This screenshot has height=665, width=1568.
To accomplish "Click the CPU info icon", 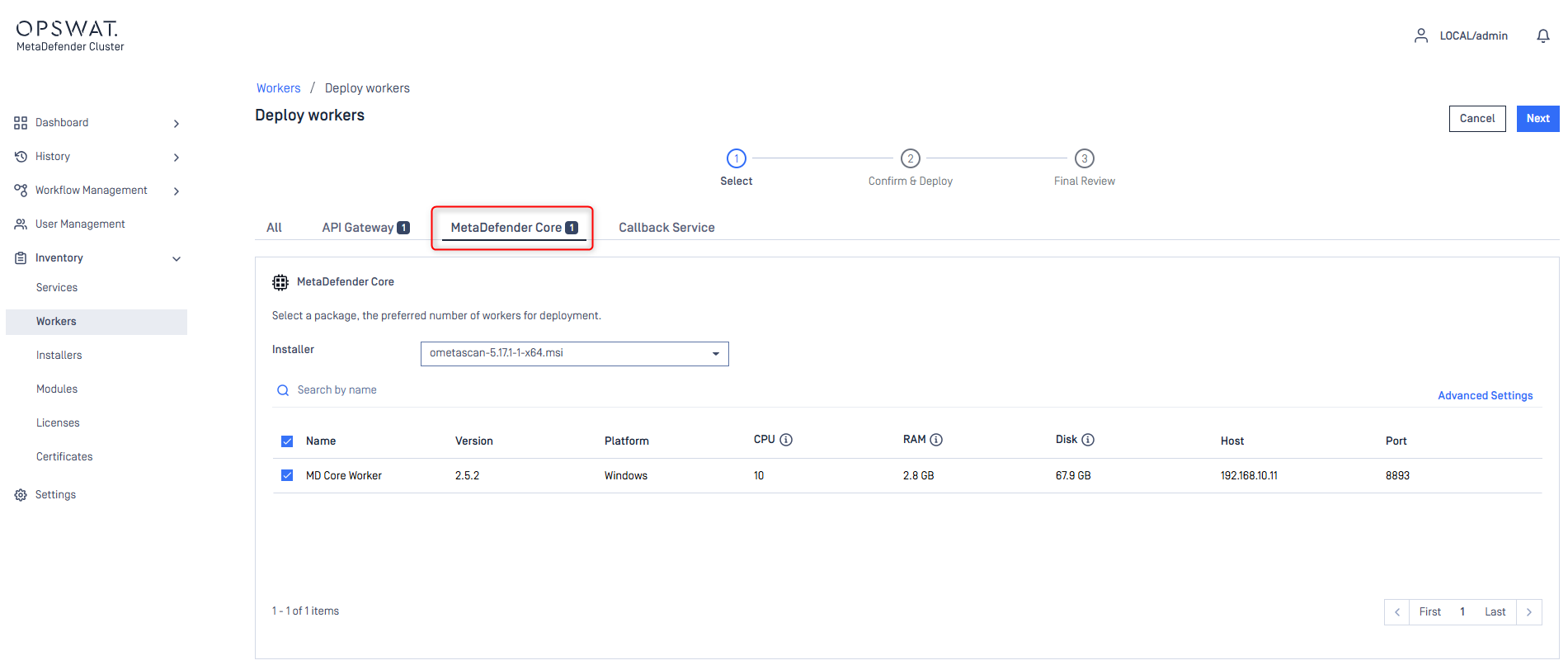I will point(786,440).
